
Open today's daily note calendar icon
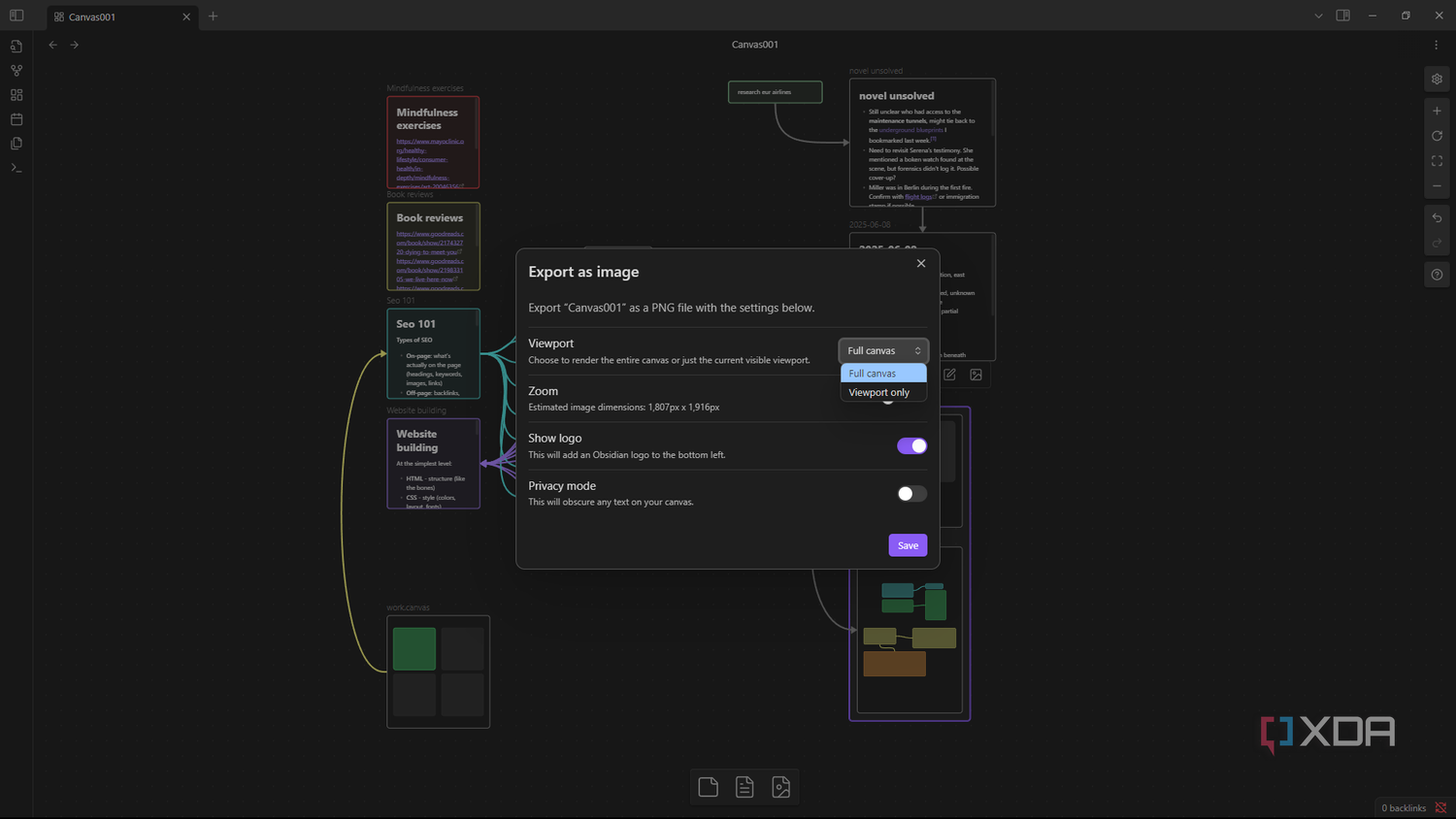click(17, 119)
